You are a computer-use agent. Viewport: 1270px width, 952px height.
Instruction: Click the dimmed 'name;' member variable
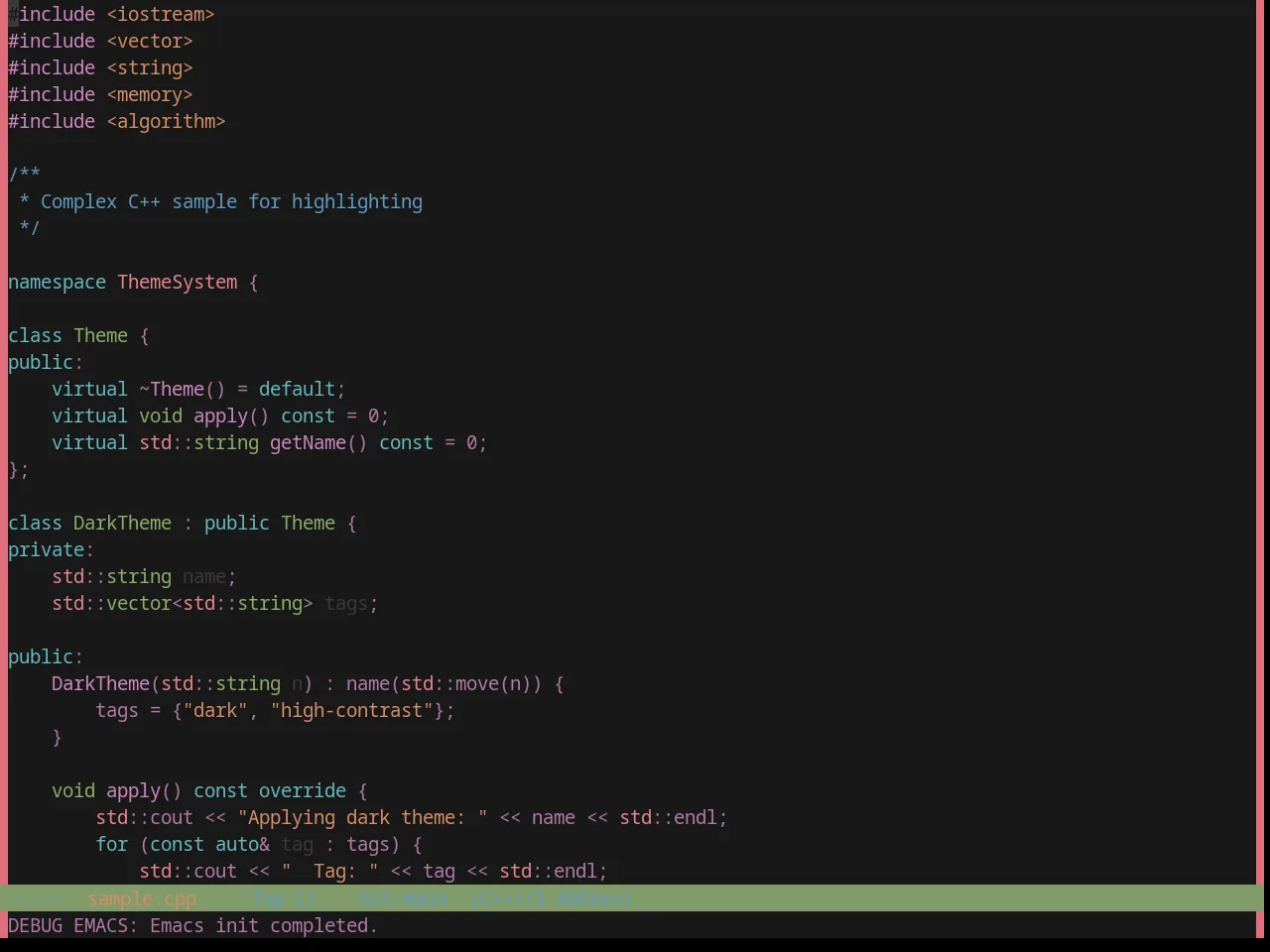point(209,576)
